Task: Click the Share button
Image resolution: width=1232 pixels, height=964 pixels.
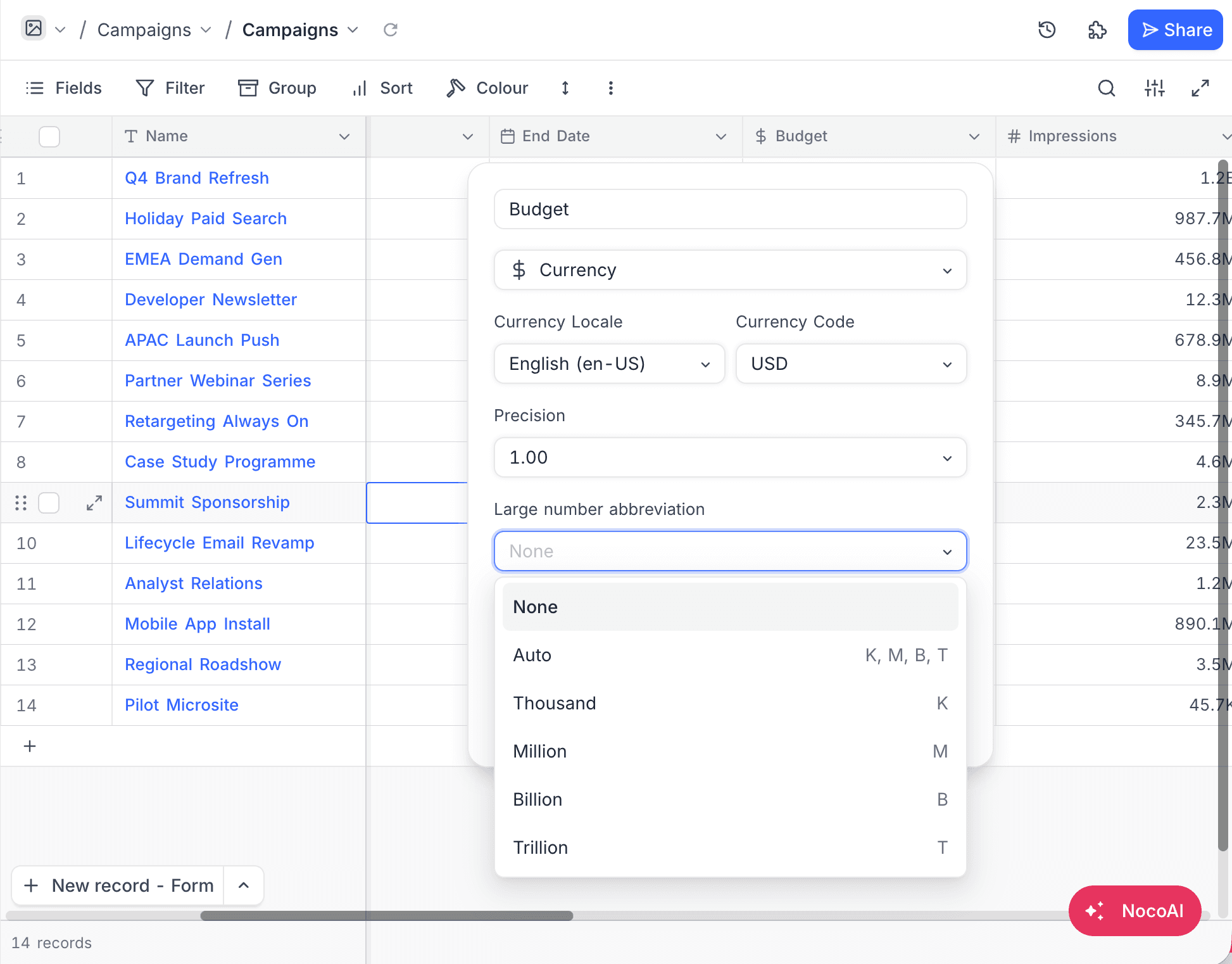Action: point(1176,30)
